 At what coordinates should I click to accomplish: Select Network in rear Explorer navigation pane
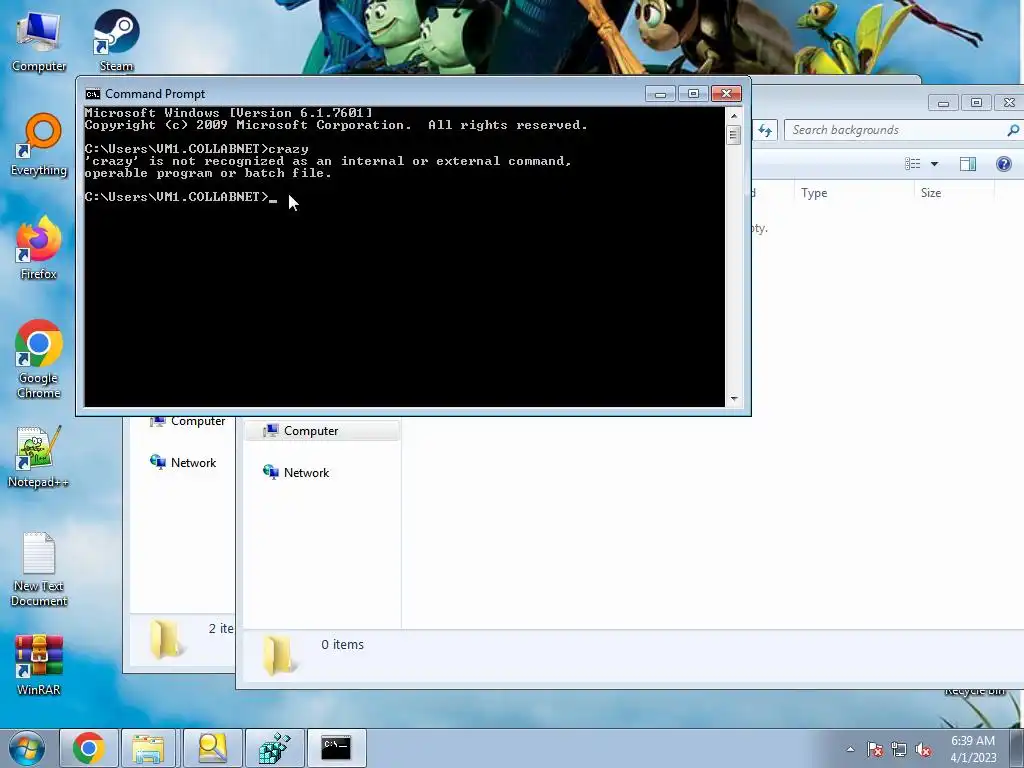(x=183, y=462)
